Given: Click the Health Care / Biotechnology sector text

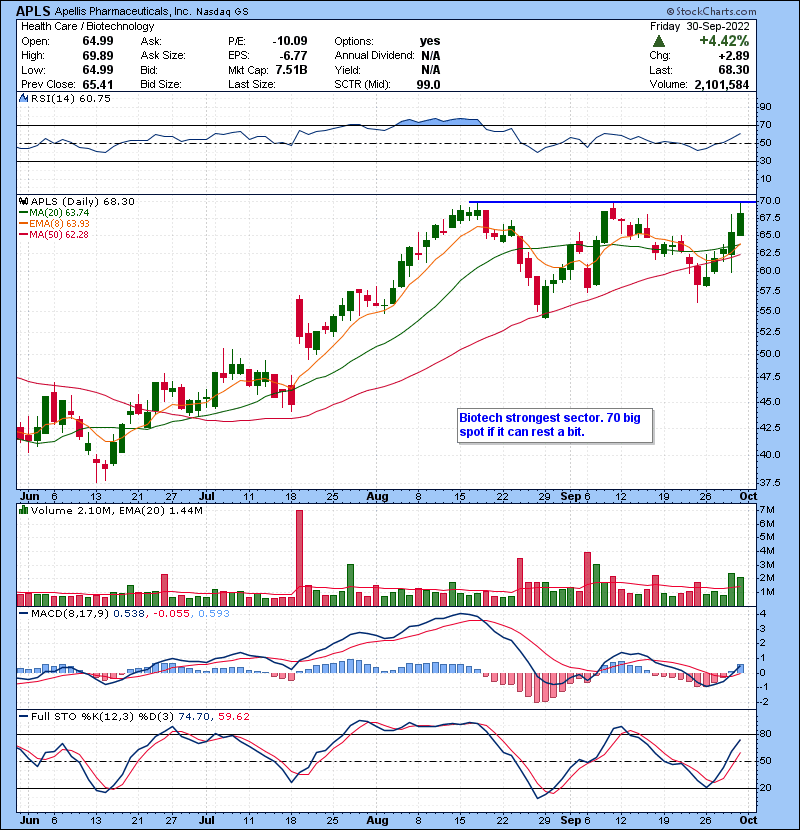Looking at the screenshot, I should 87,26.
